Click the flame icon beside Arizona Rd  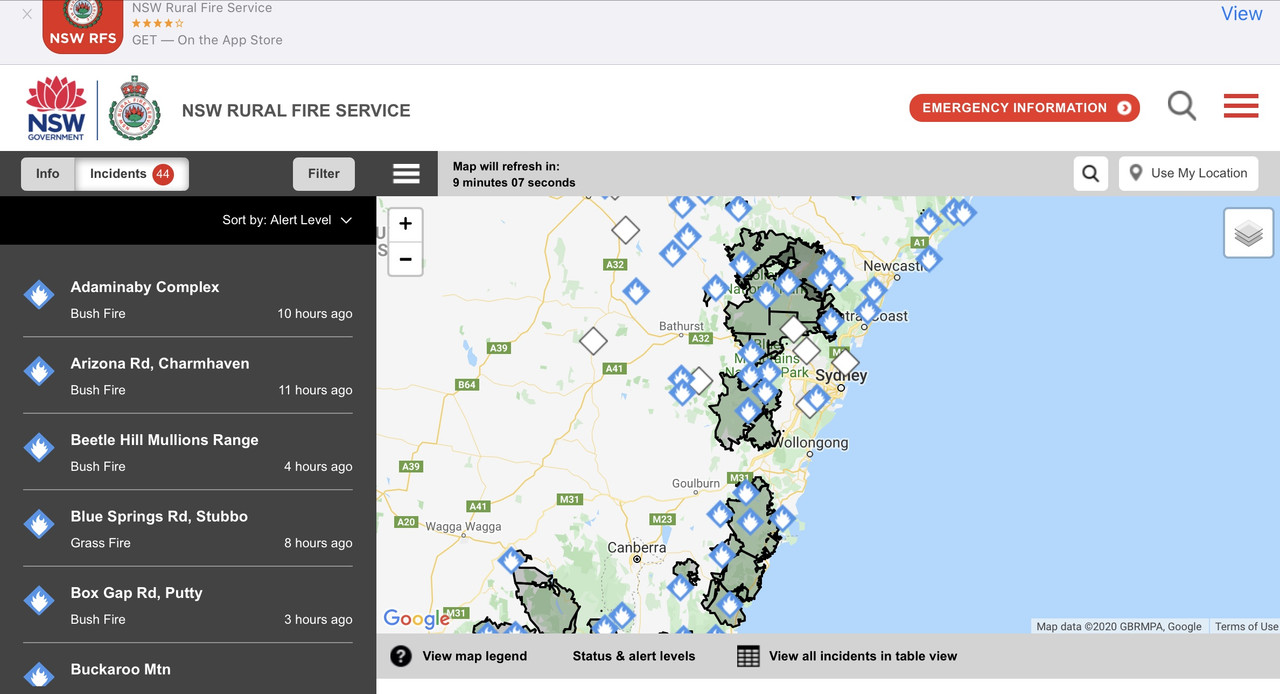[39, 372]
